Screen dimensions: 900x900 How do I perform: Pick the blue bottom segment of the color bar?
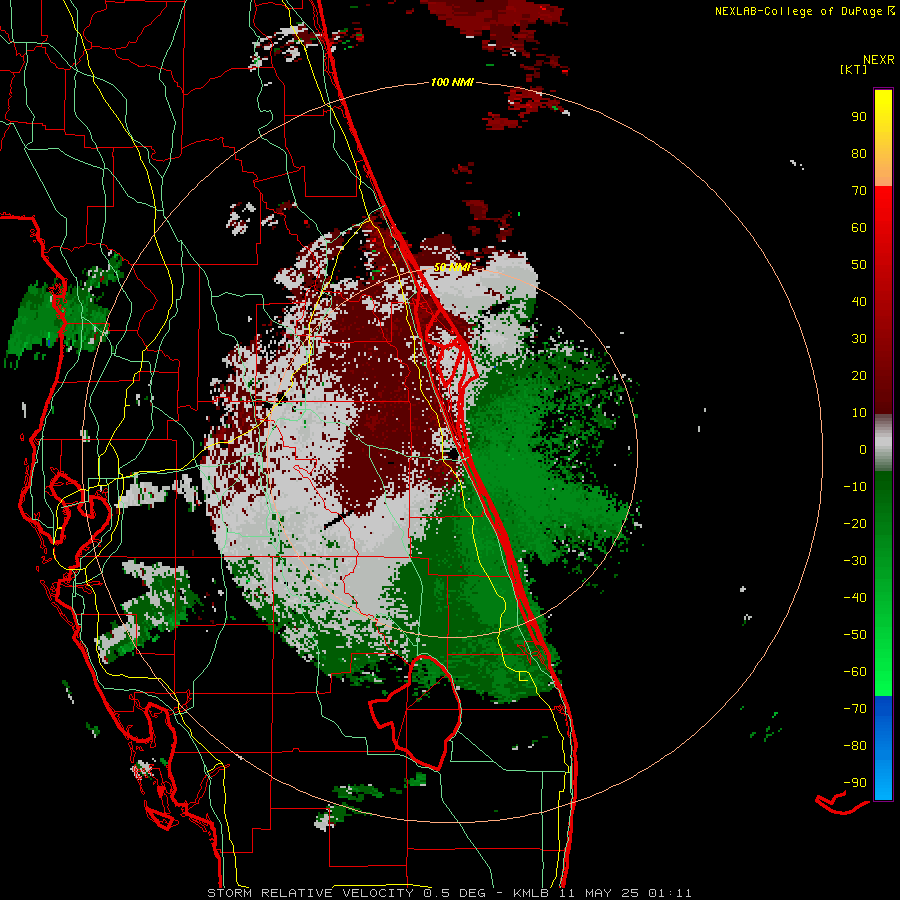[x=883, y=748]
